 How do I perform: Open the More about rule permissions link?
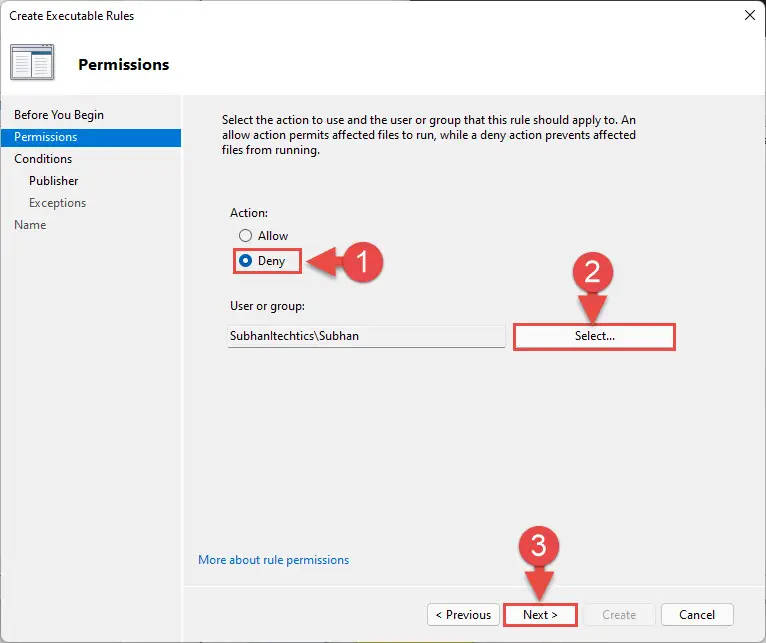coord(274,560)
